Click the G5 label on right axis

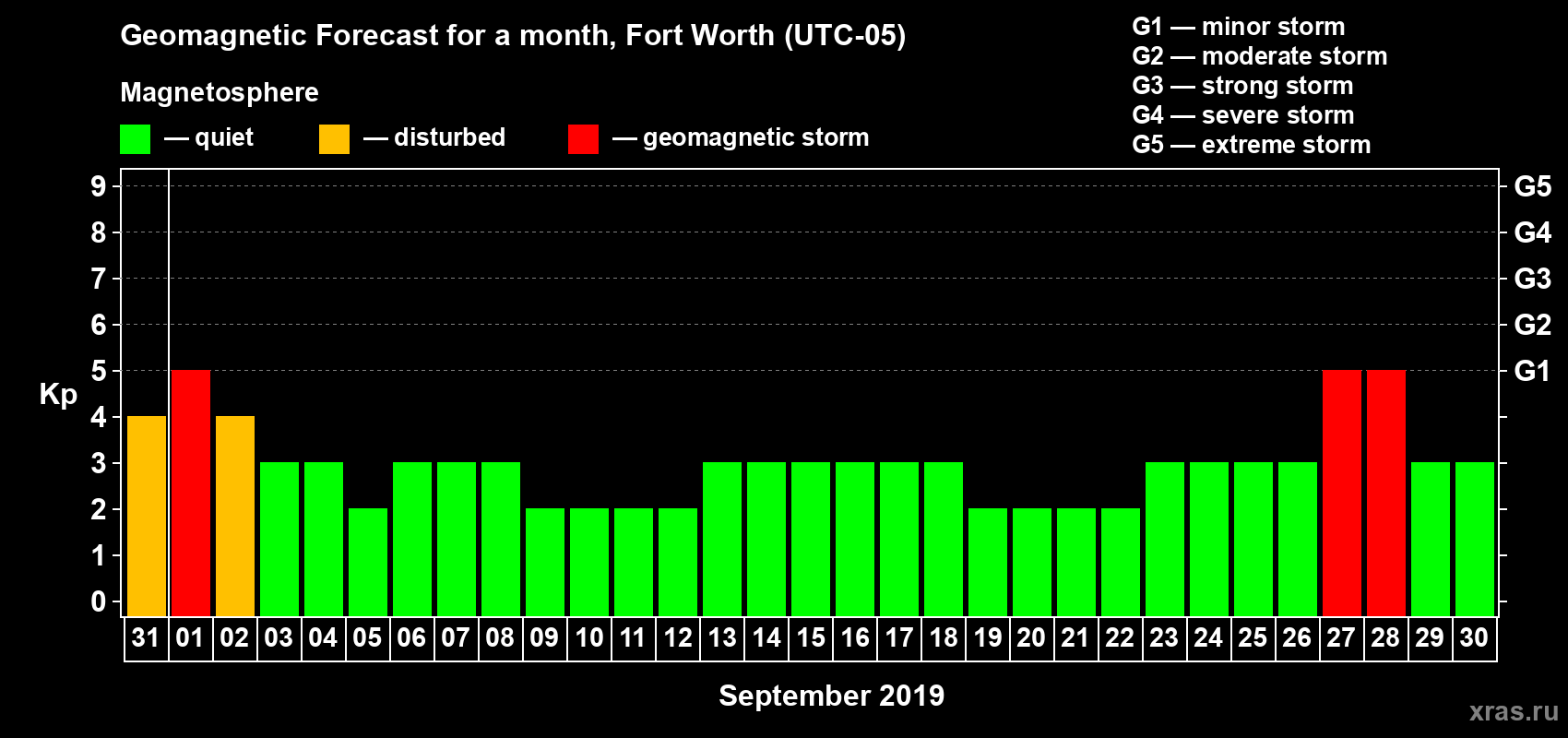[1533, 186]
